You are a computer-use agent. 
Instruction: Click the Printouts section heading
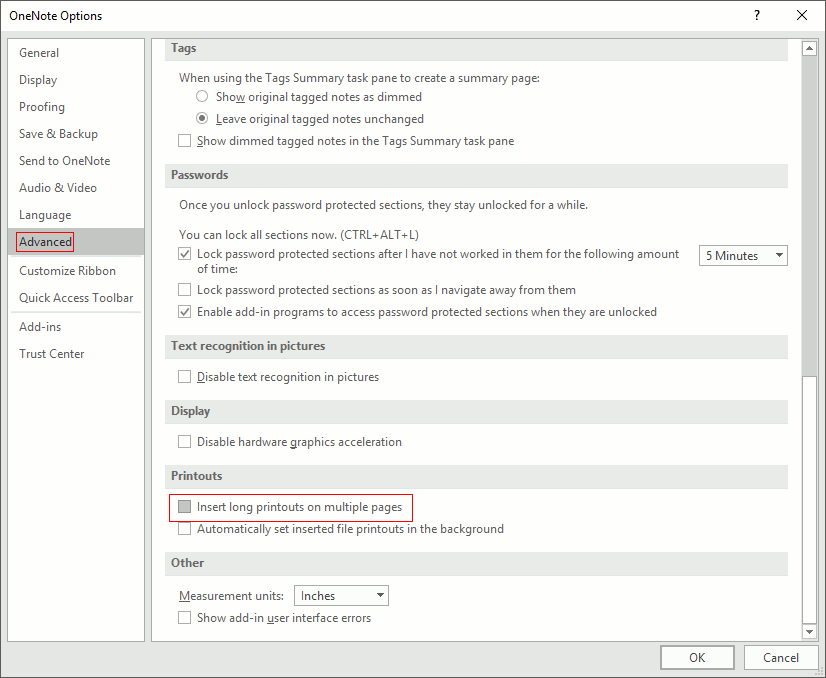(196, 476)
